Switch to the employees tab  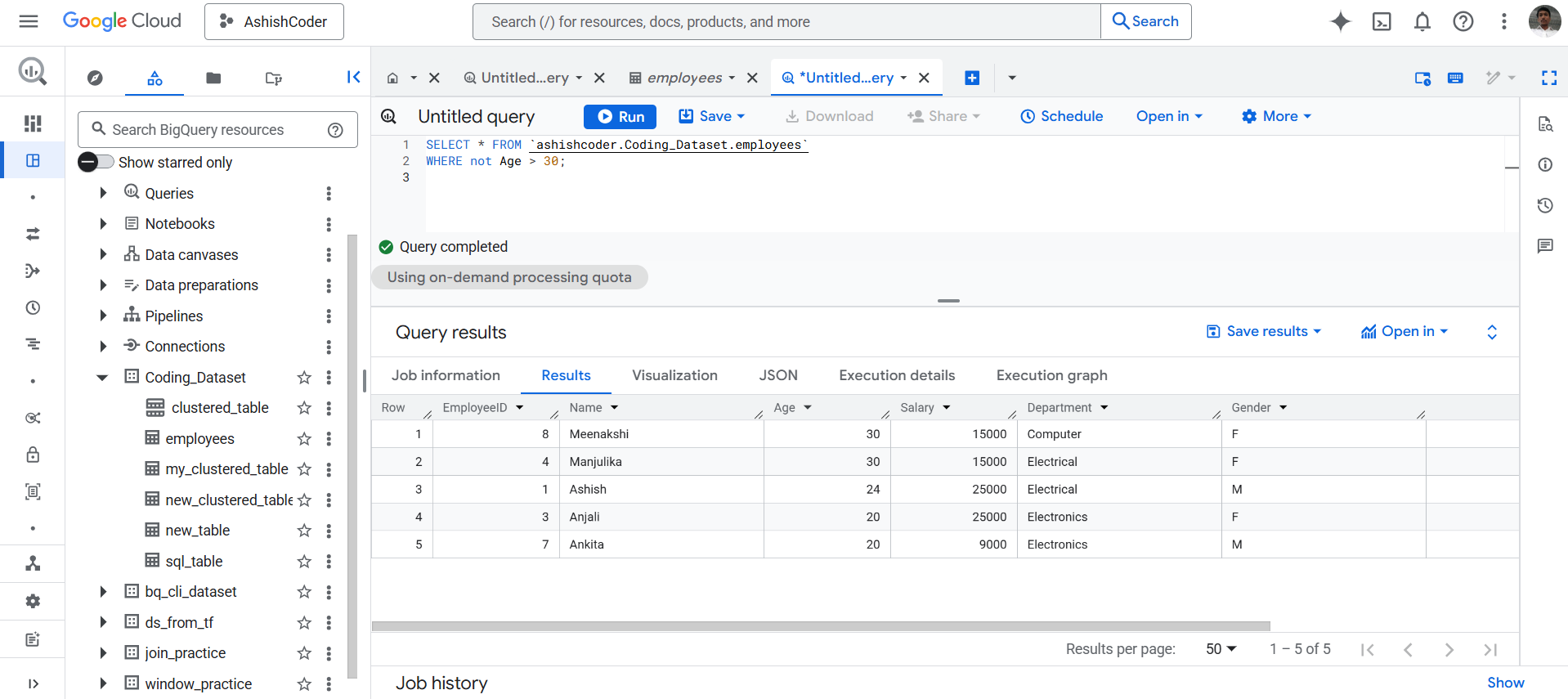coord(683,78)
